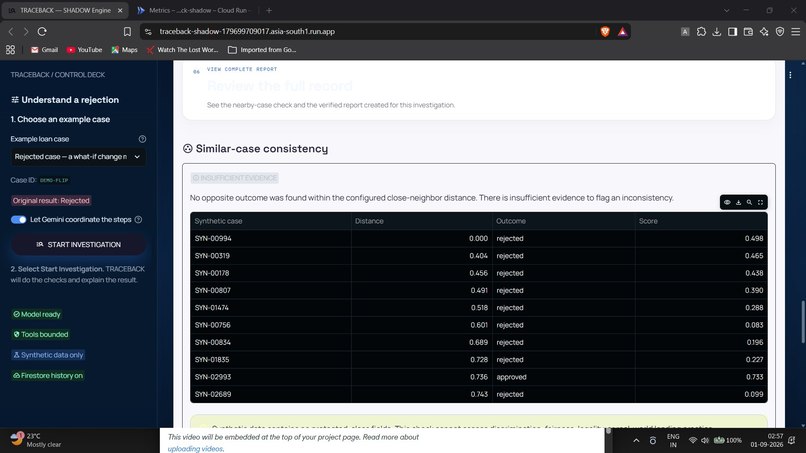This screenshot has width=806, height=453.
Task: Open Watch The Lost Wor... bookmark
Action: point(182,50)
